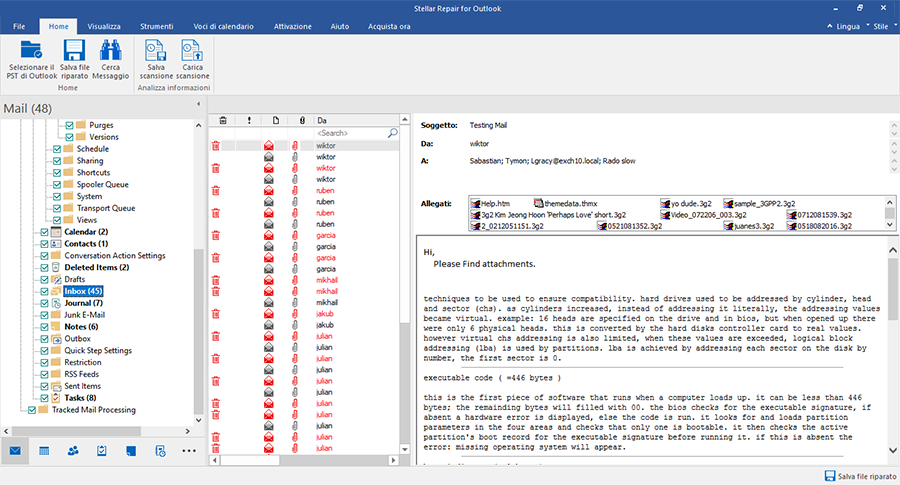Screen dimensions: 900x485
Task: Click message body scroll down arrow
Action: tap(893, 451)
